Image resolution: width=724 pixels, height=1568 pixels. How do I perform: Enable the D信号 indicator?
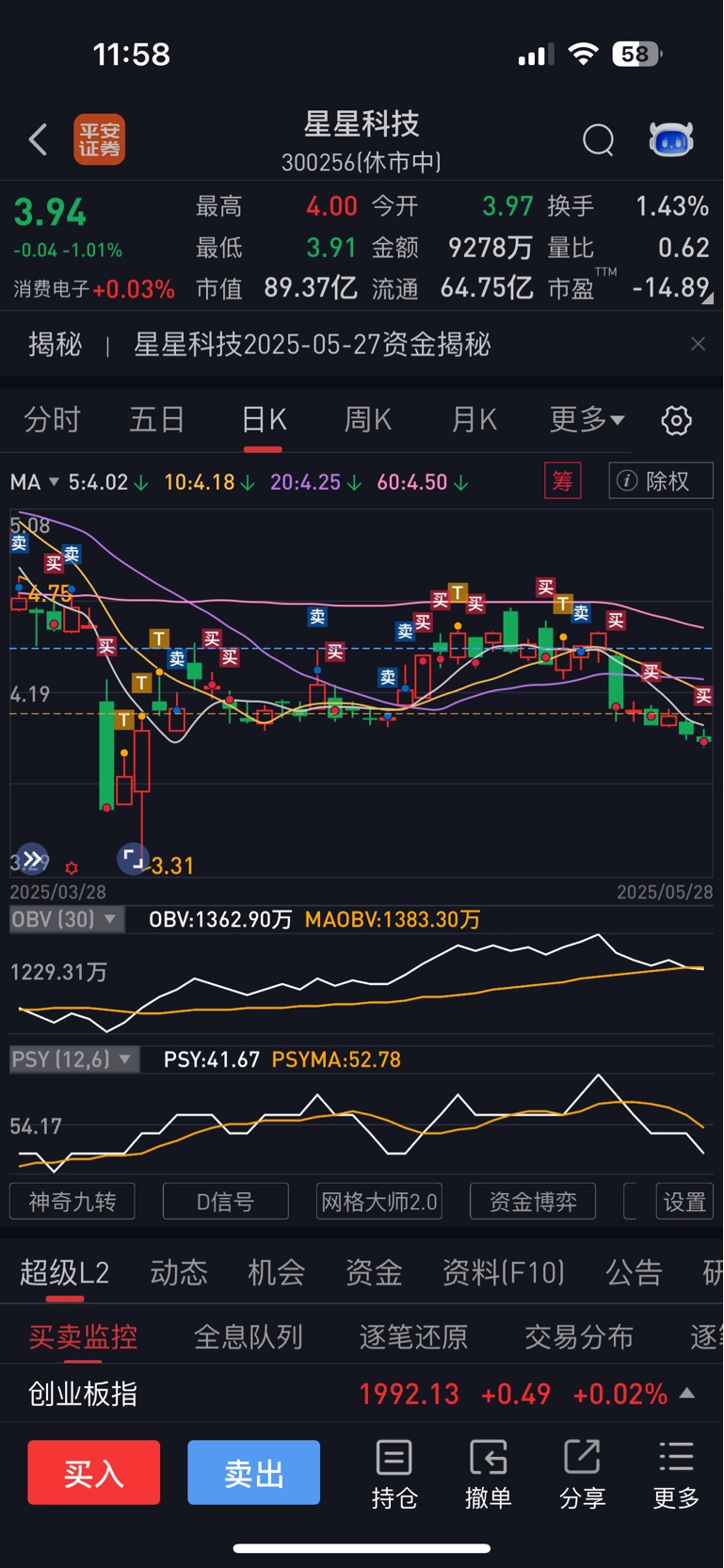(x=225, y=1202)
